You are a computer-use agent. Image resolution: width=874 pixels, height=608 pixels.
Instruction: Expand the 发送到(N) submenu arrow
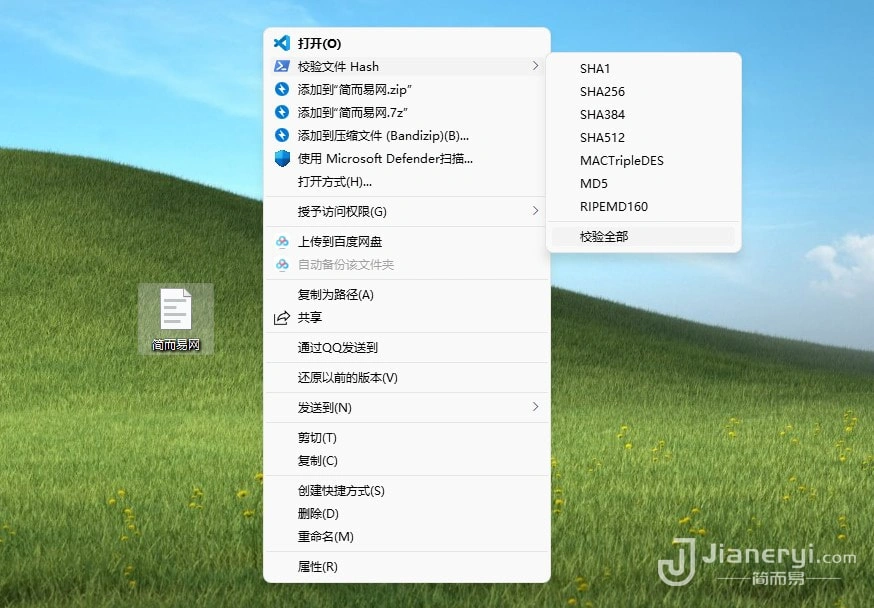535,407
